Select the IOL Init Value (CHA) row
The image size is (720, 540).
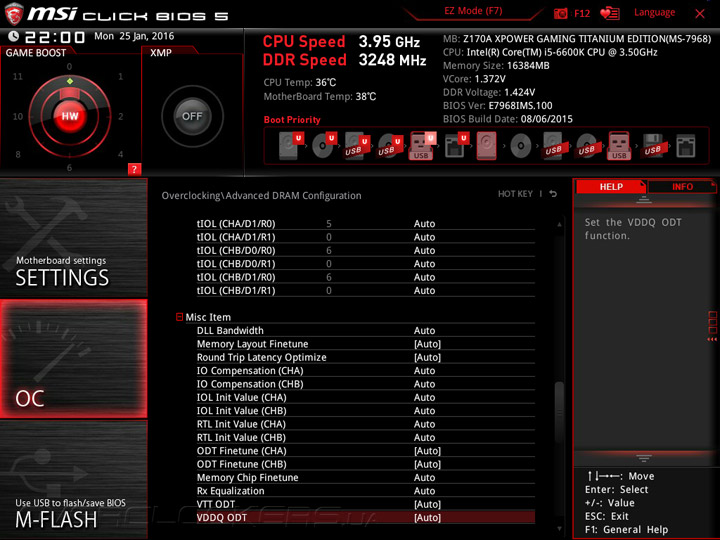tap(366, 397)
